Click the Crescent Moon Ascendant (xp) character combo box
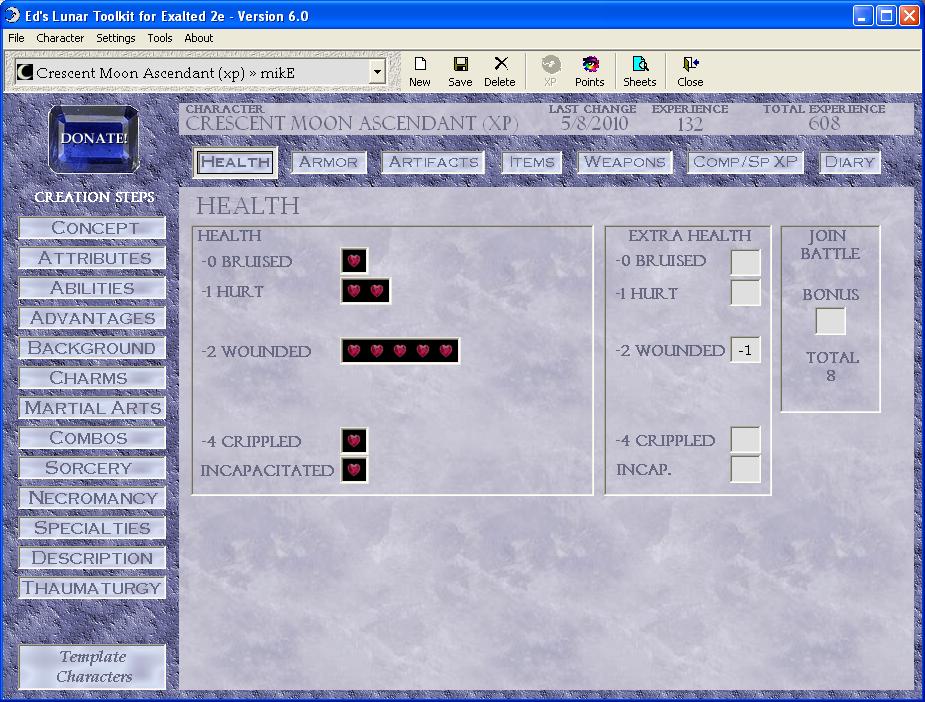Image resolution: width=925 pixels, height=702 pixels. (x=200, y=73)
